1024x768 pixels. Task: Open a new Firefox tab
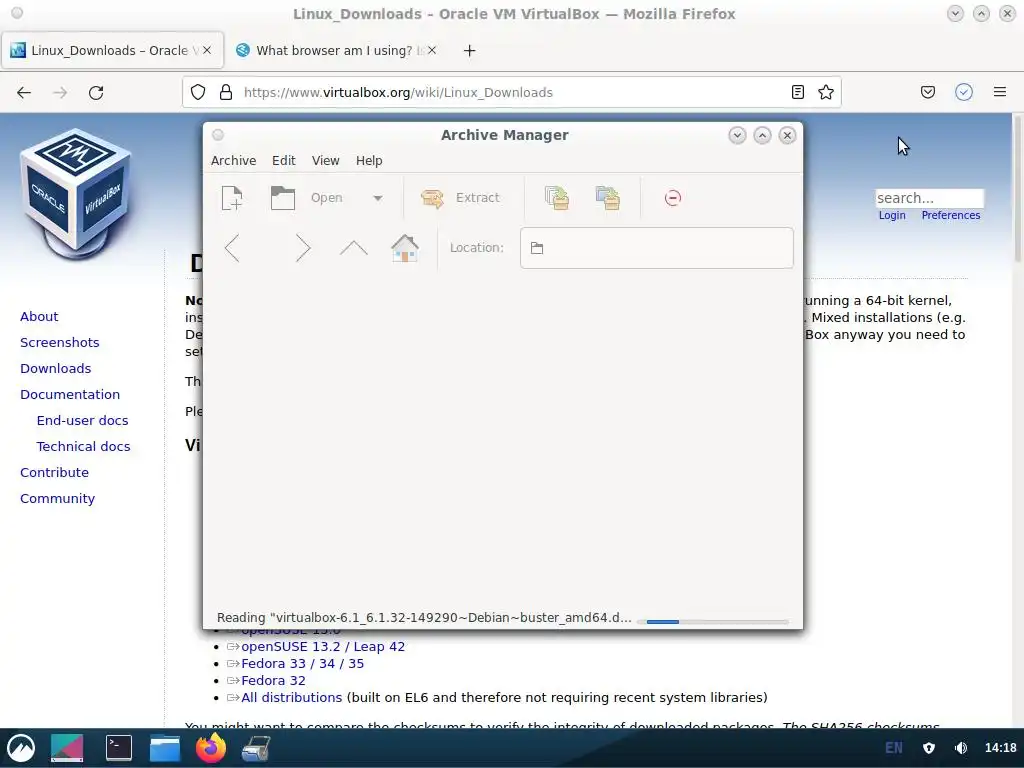(470, 50)
